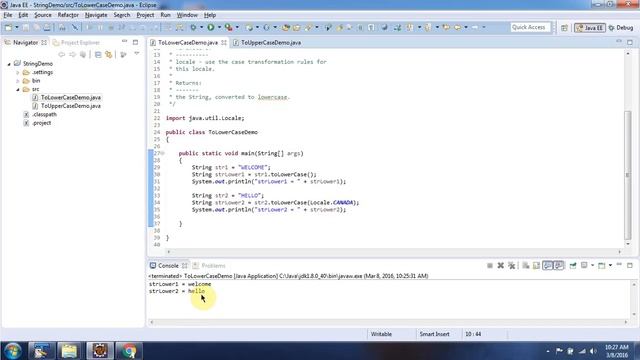Open the Project menu
This screenshot has height=360, width=640.
145,15
